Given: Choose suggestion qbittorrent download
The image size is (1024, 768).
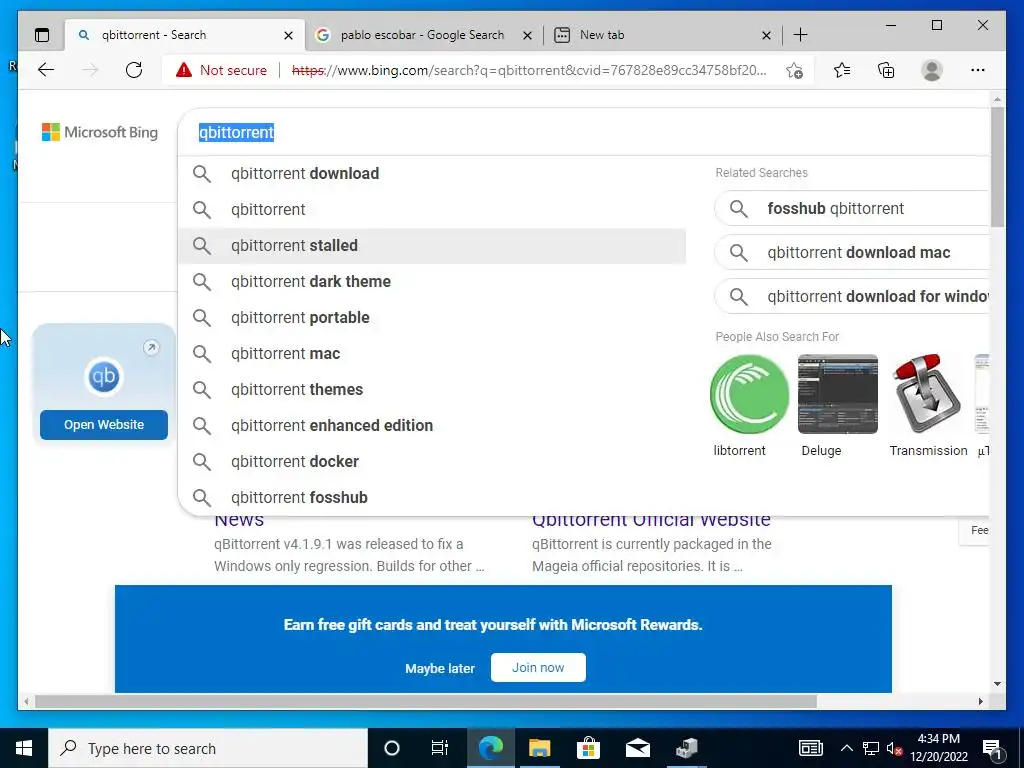Looking at the screenshot, I should pos(432,174).
